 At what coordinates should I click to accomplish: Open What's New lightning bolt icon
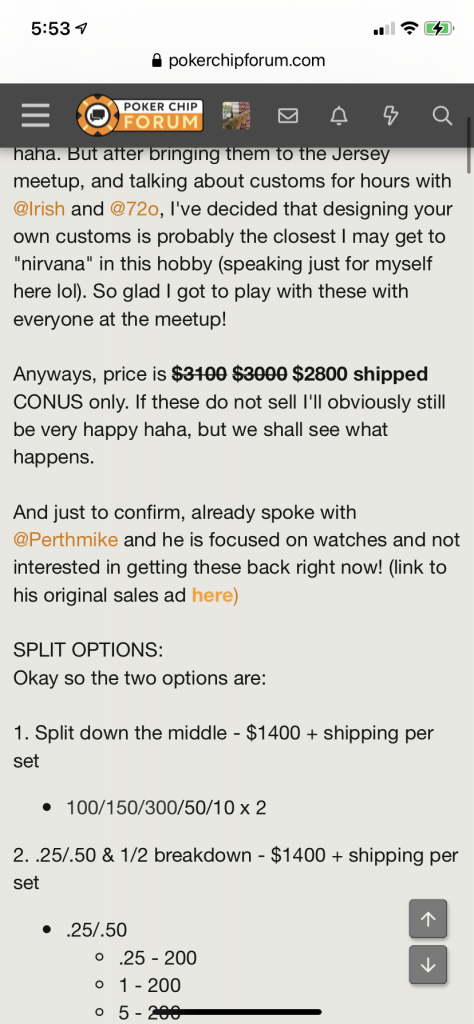[x=390, y=116]
